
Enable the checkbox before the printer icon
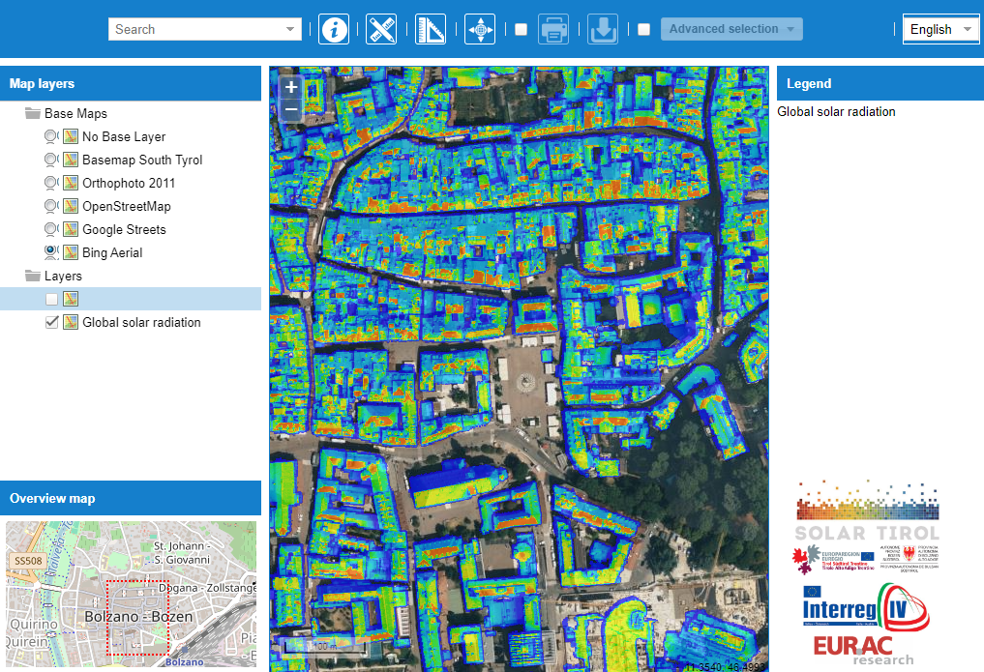[x=521, y=29]
